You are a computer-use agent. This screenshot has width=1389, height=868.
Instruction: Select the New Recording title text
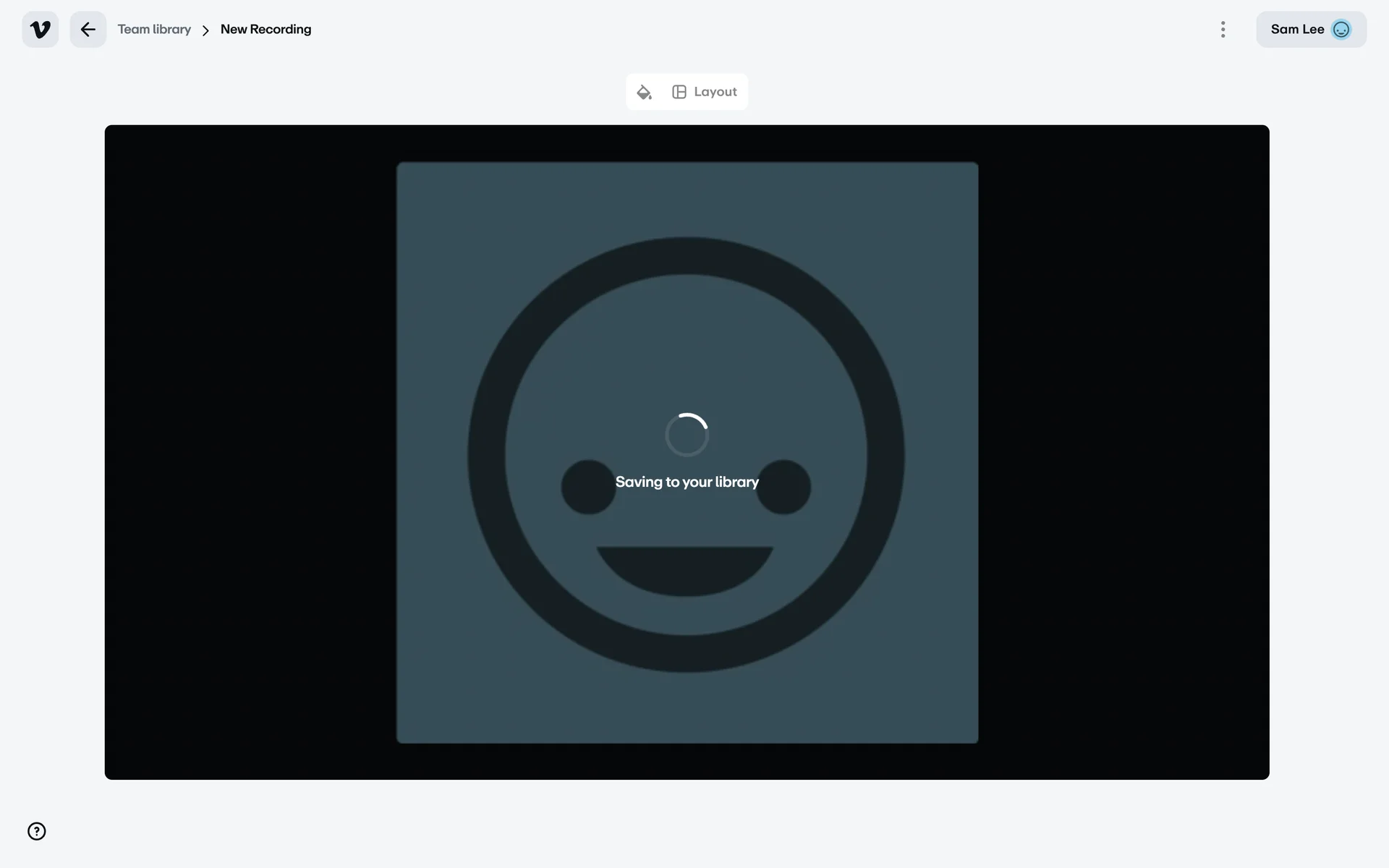pos(266,30)
